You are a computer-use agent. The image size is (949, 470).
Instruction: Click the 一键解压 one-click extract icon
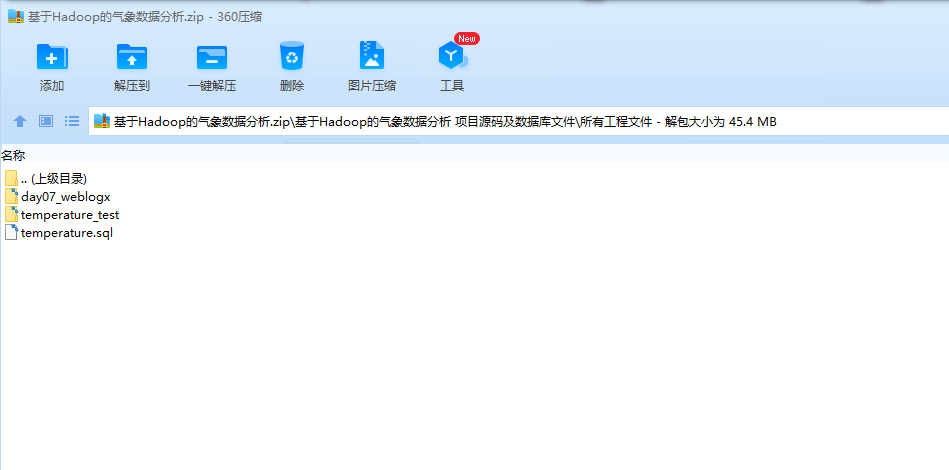212,57
